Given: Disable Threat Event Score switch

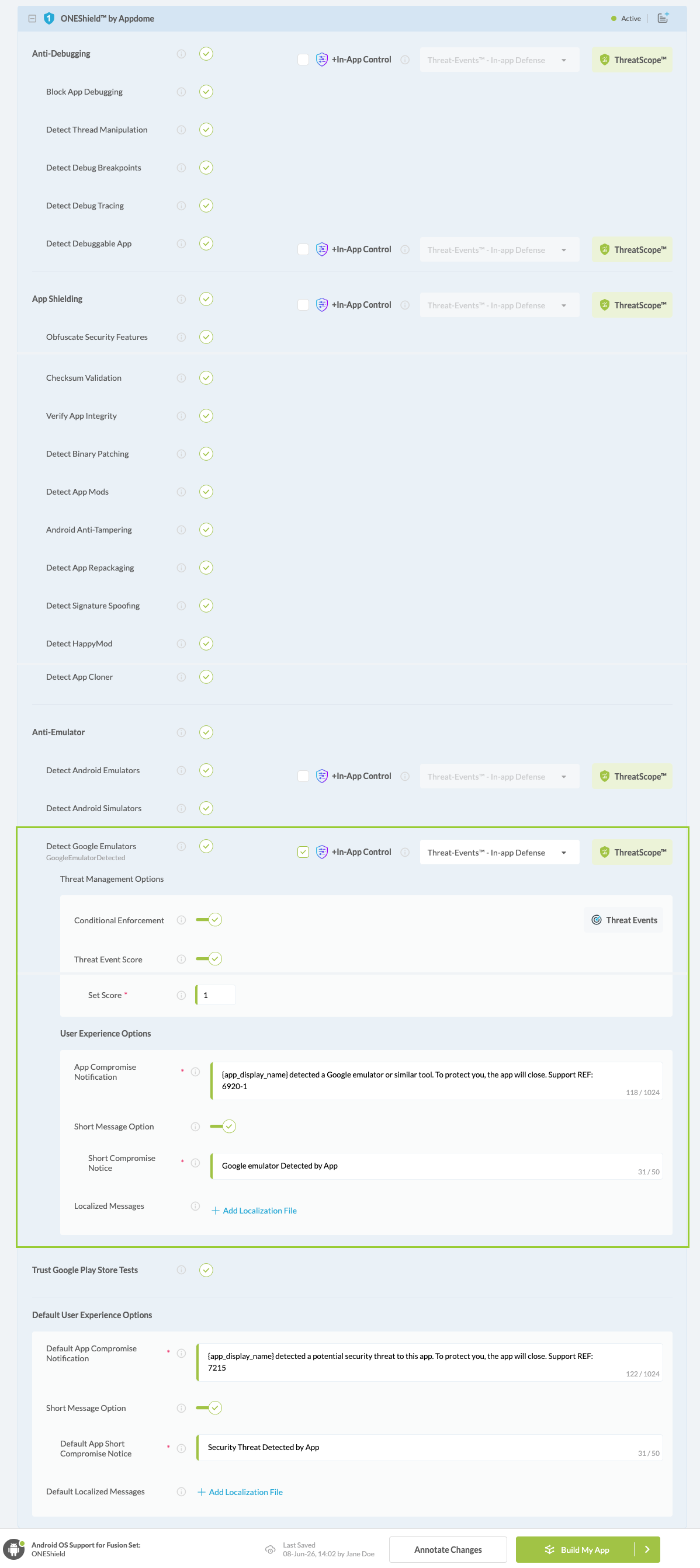Looking at the screenshot, I should coord(209,959).
